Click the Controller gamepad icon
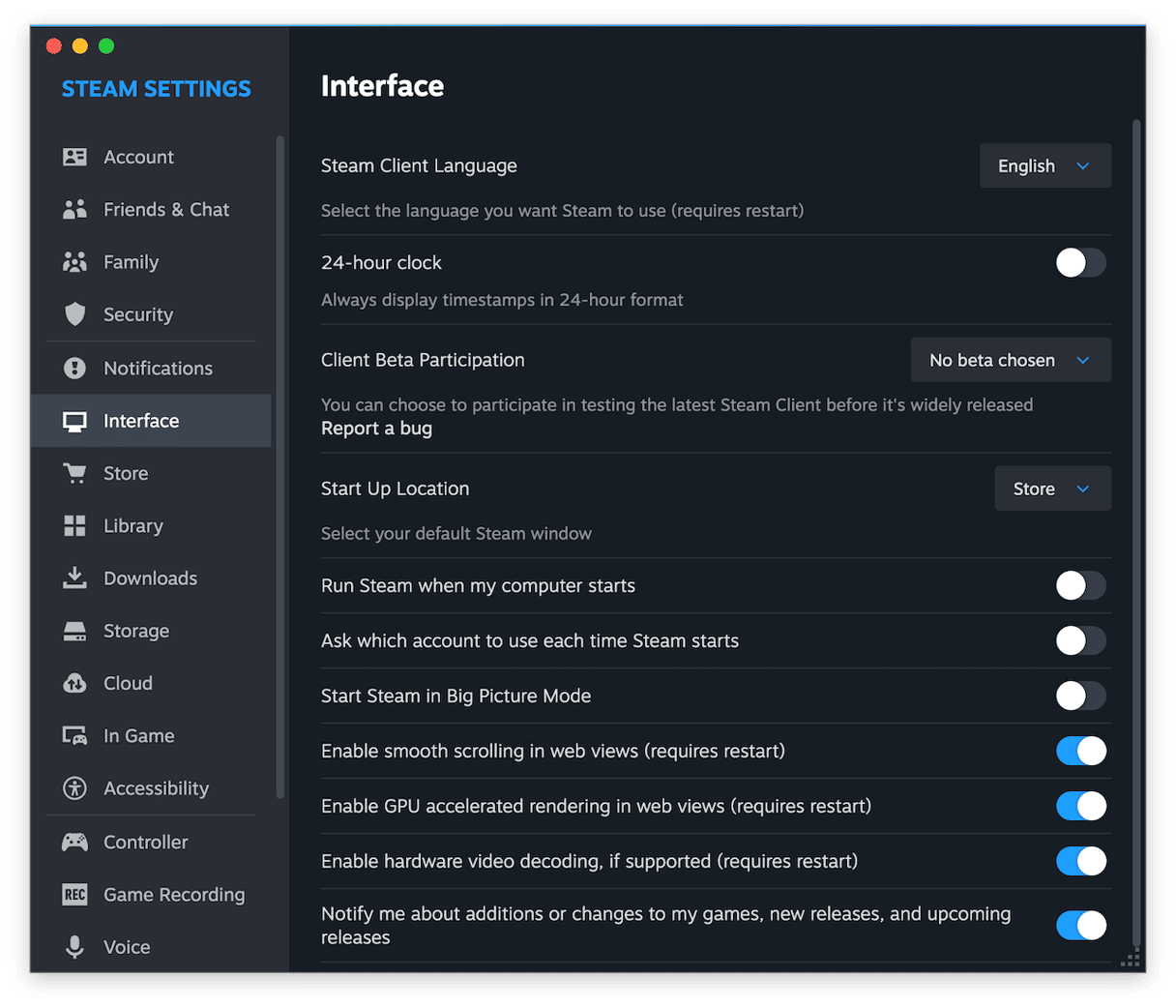The height and width of the screenshot is (1008, 1176). pos(74,842)
